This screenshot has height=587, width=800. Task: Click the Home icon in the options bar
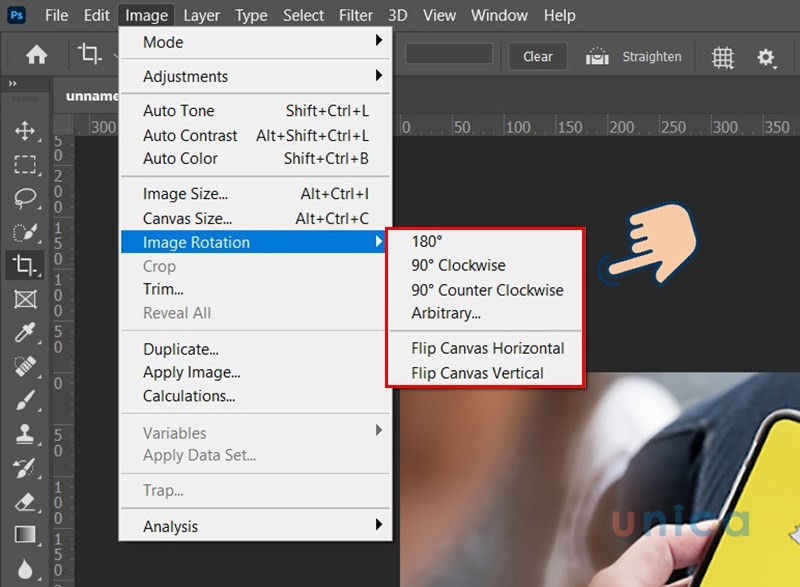point(36,56)
